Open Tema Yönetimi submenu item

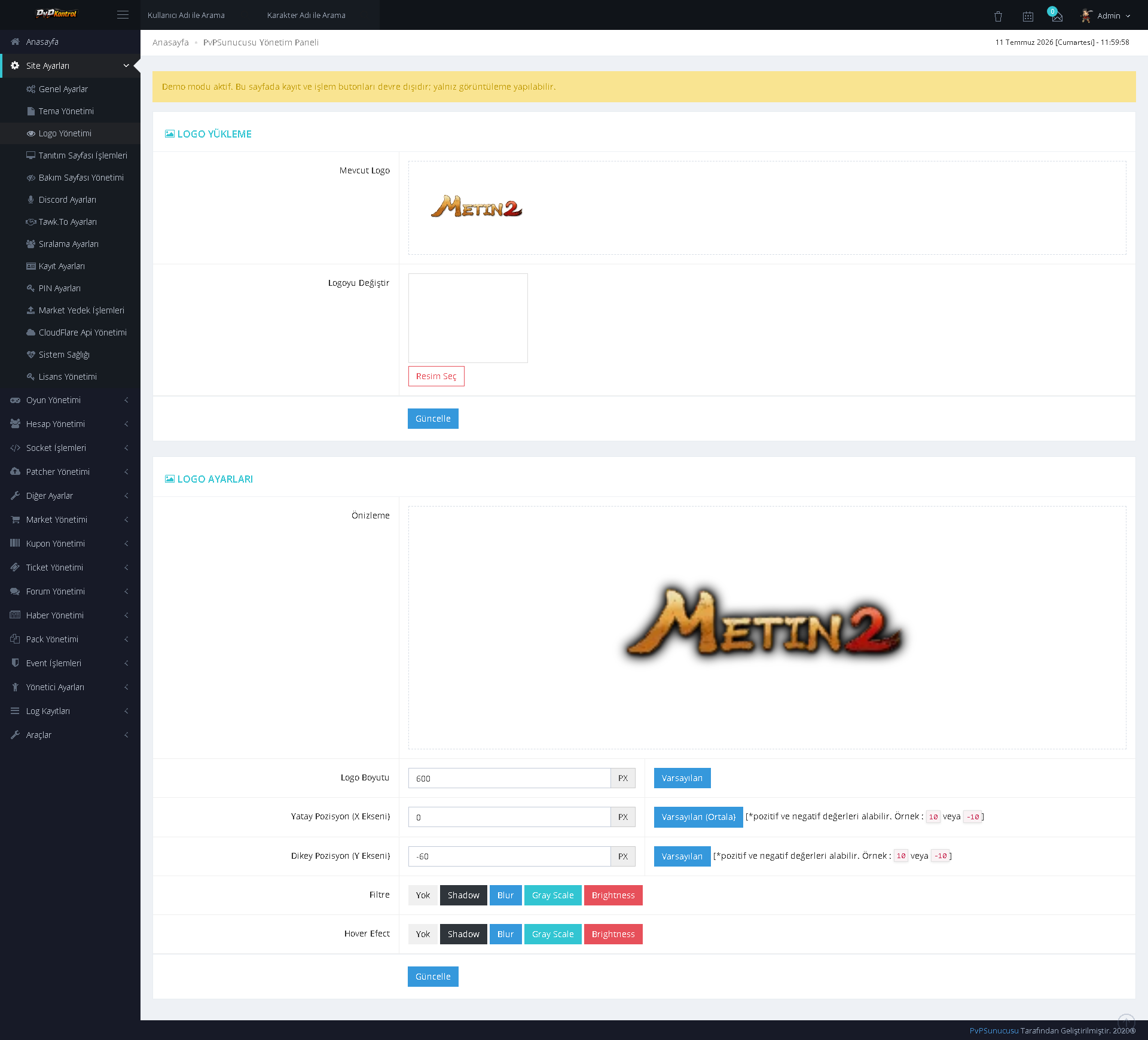(x=70, y=111)
